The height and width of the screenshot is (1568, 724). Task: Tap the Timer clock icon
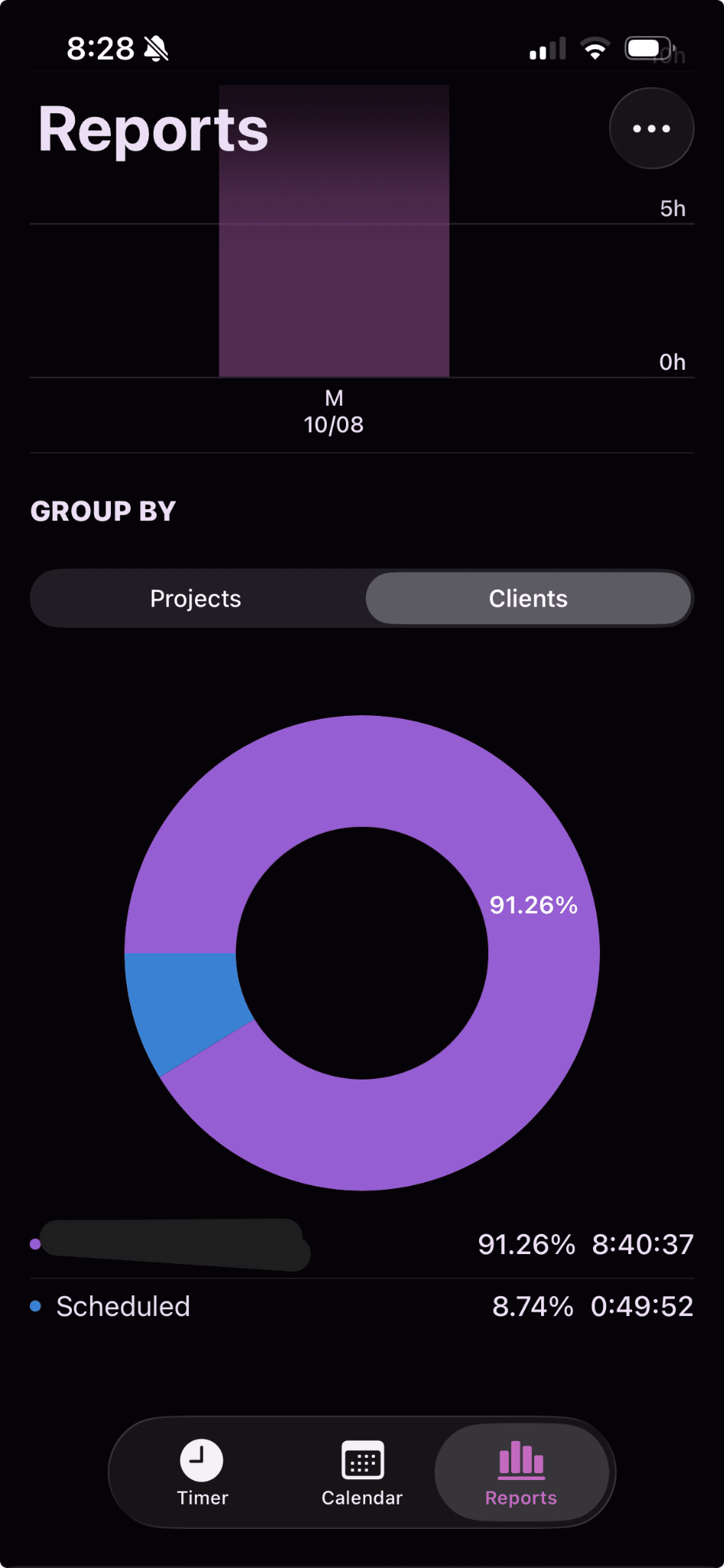[201, 1461]
